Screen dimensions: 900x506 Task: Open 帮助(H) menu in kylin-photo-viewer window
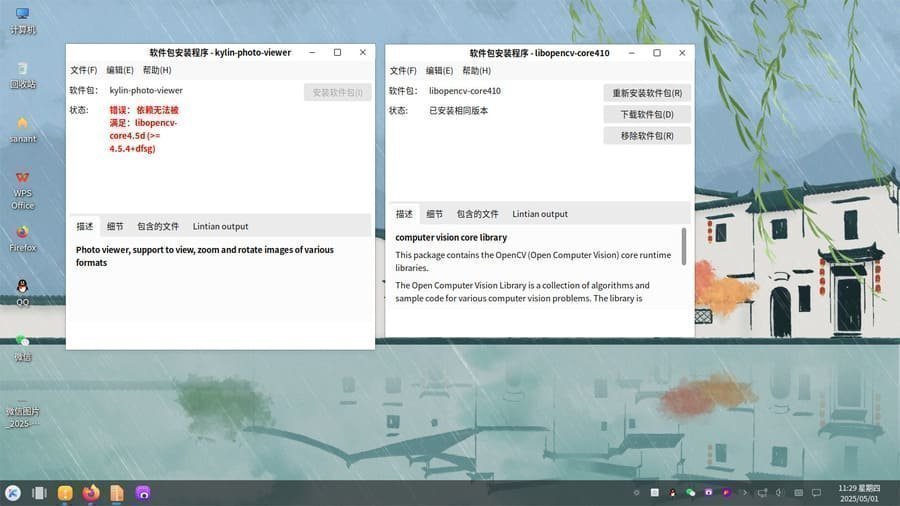[157, 70]
